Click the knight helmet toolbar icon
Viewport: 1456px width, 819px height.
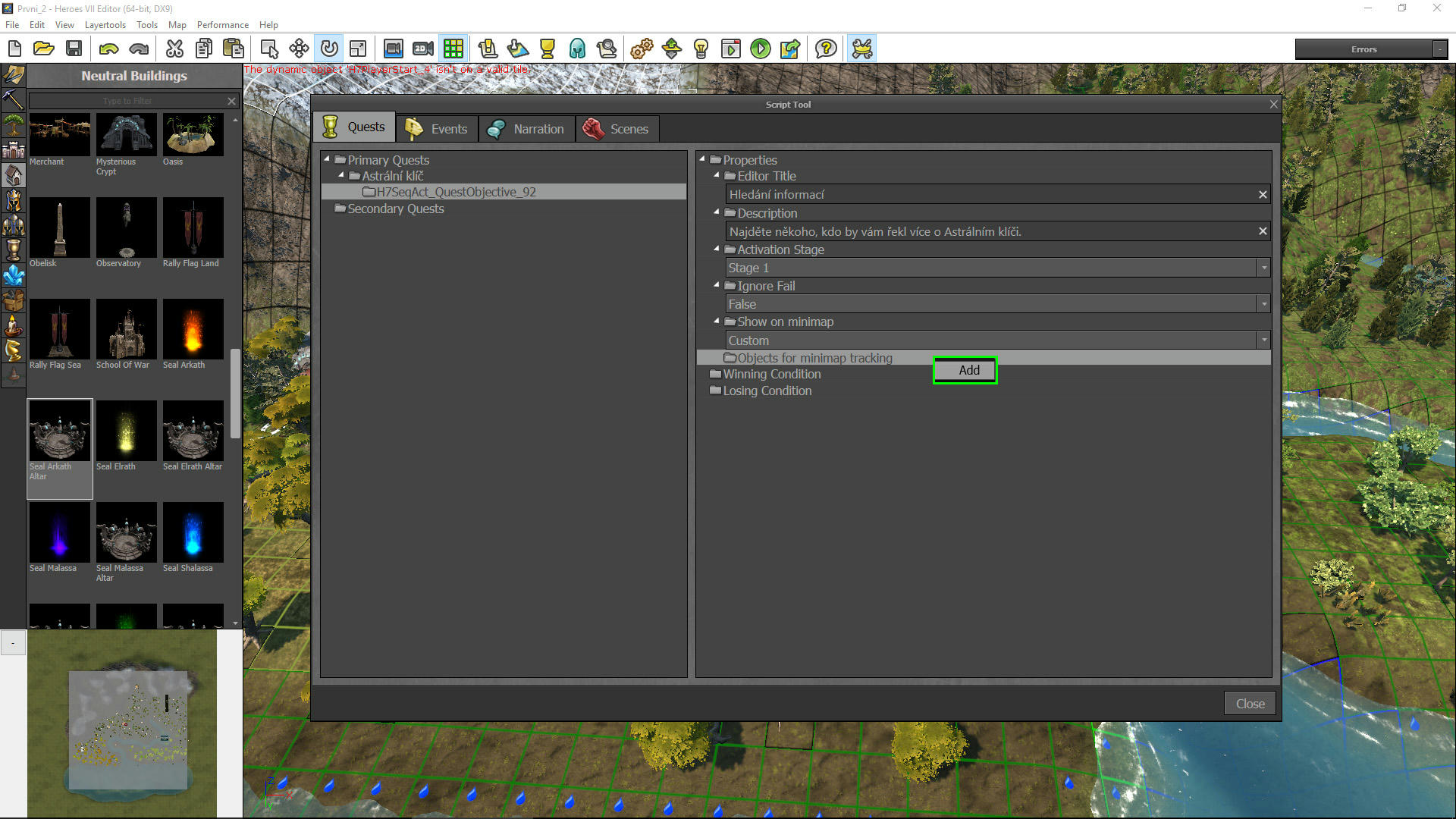pos(577,49)
